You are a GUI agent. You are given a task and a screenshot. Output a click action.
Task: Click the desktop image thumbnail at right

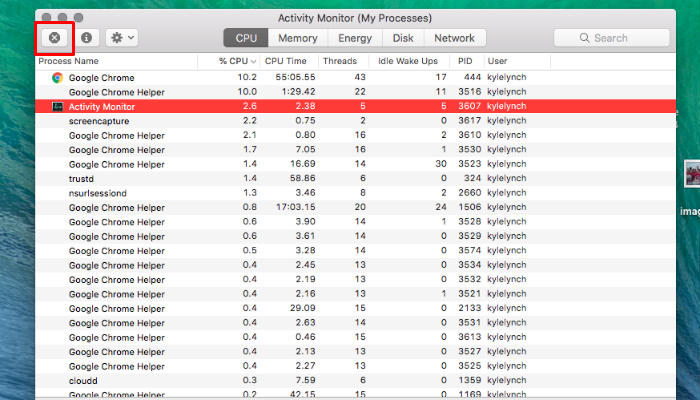(x=690, y=174)
